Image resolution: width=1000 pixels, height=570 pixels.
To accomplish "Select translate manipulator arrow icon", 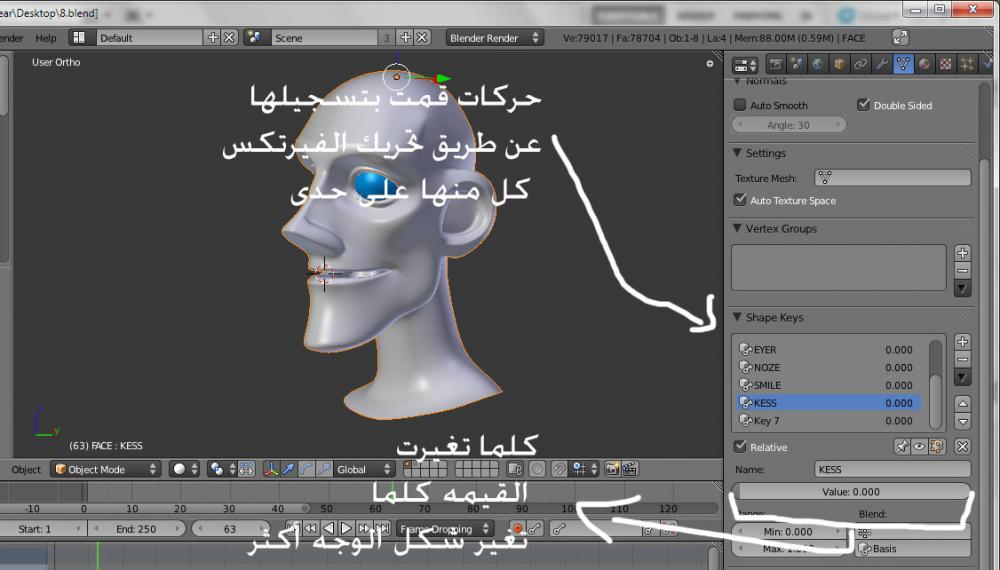I will (289, 469).
